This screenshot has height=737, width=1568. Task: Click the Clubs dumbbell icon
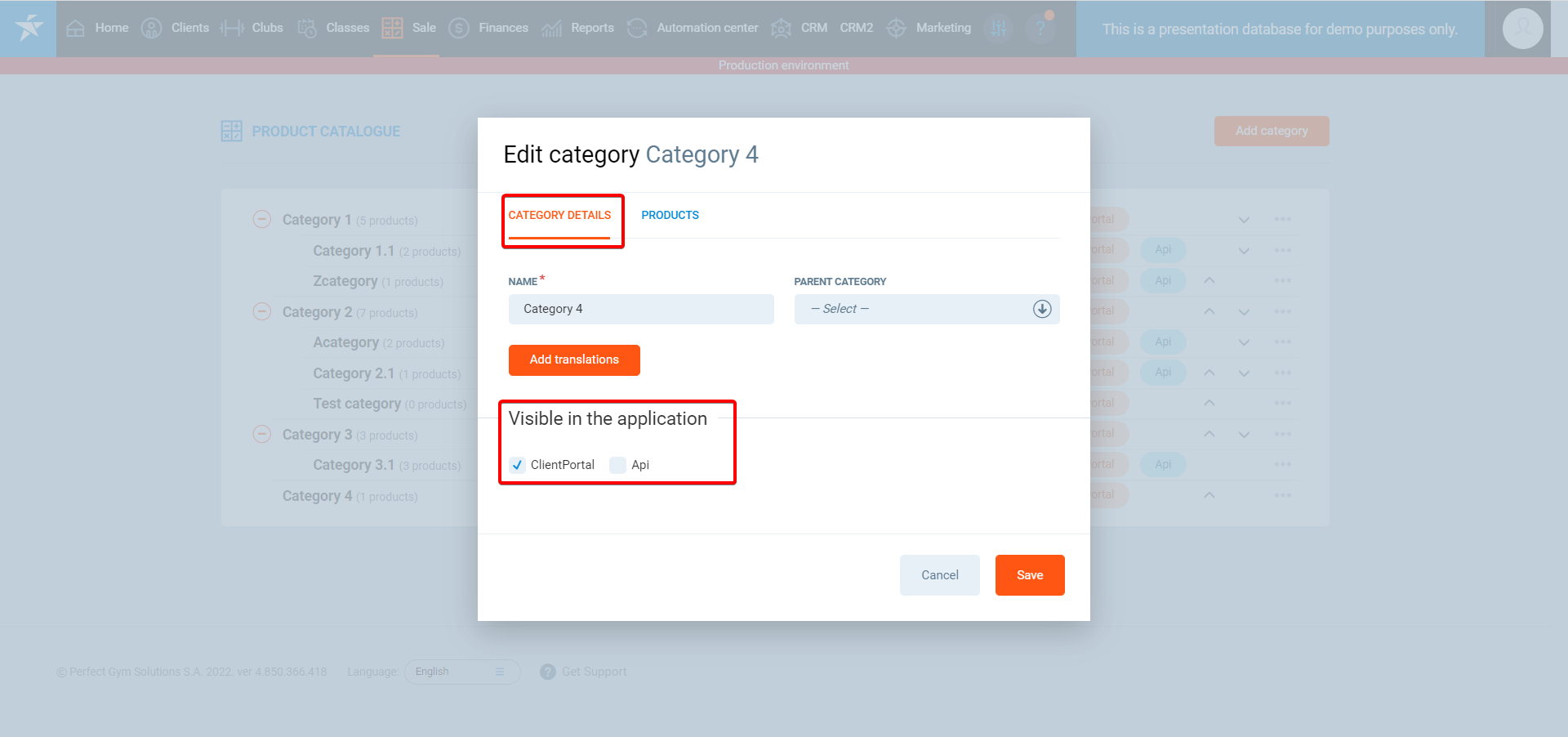pos(232,29)
